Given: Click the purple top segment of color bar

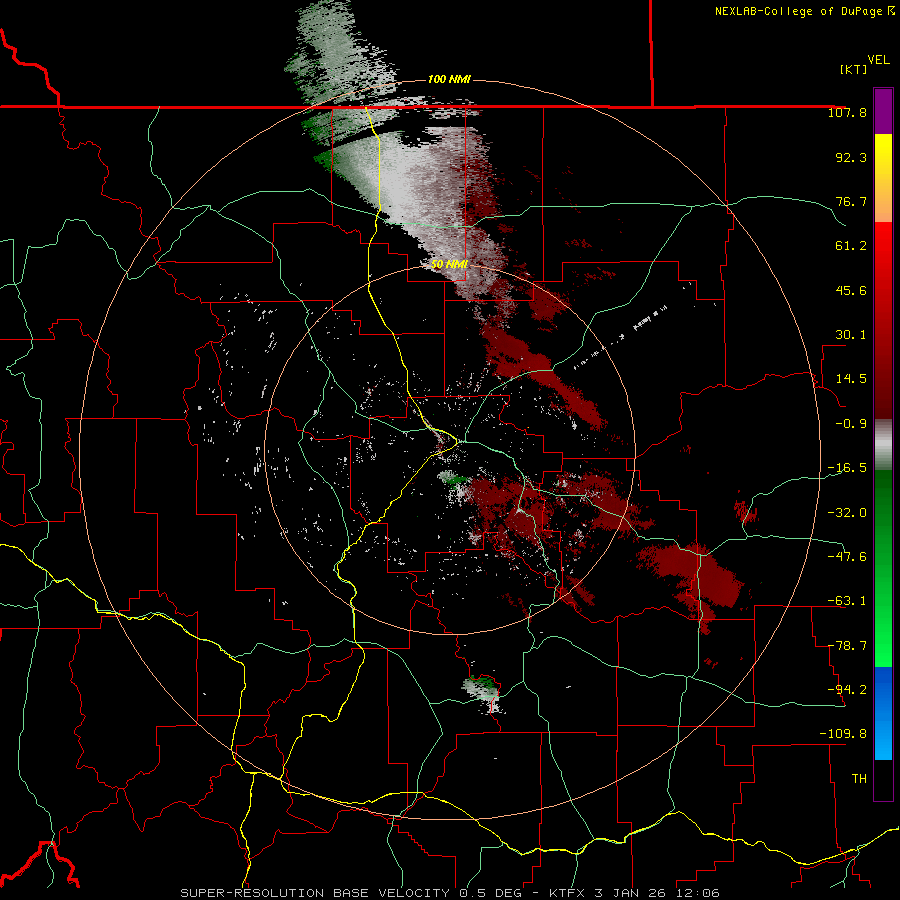Looking at the screenshot, I should click(x=883, y=111).
